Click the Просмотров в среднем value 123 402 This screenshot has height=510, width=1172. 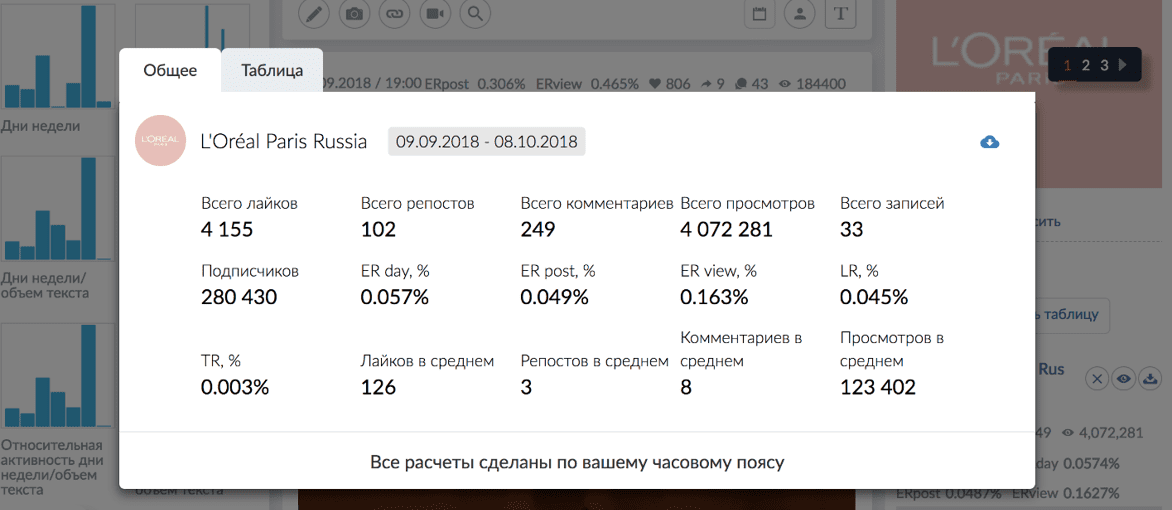coord(878,387)
